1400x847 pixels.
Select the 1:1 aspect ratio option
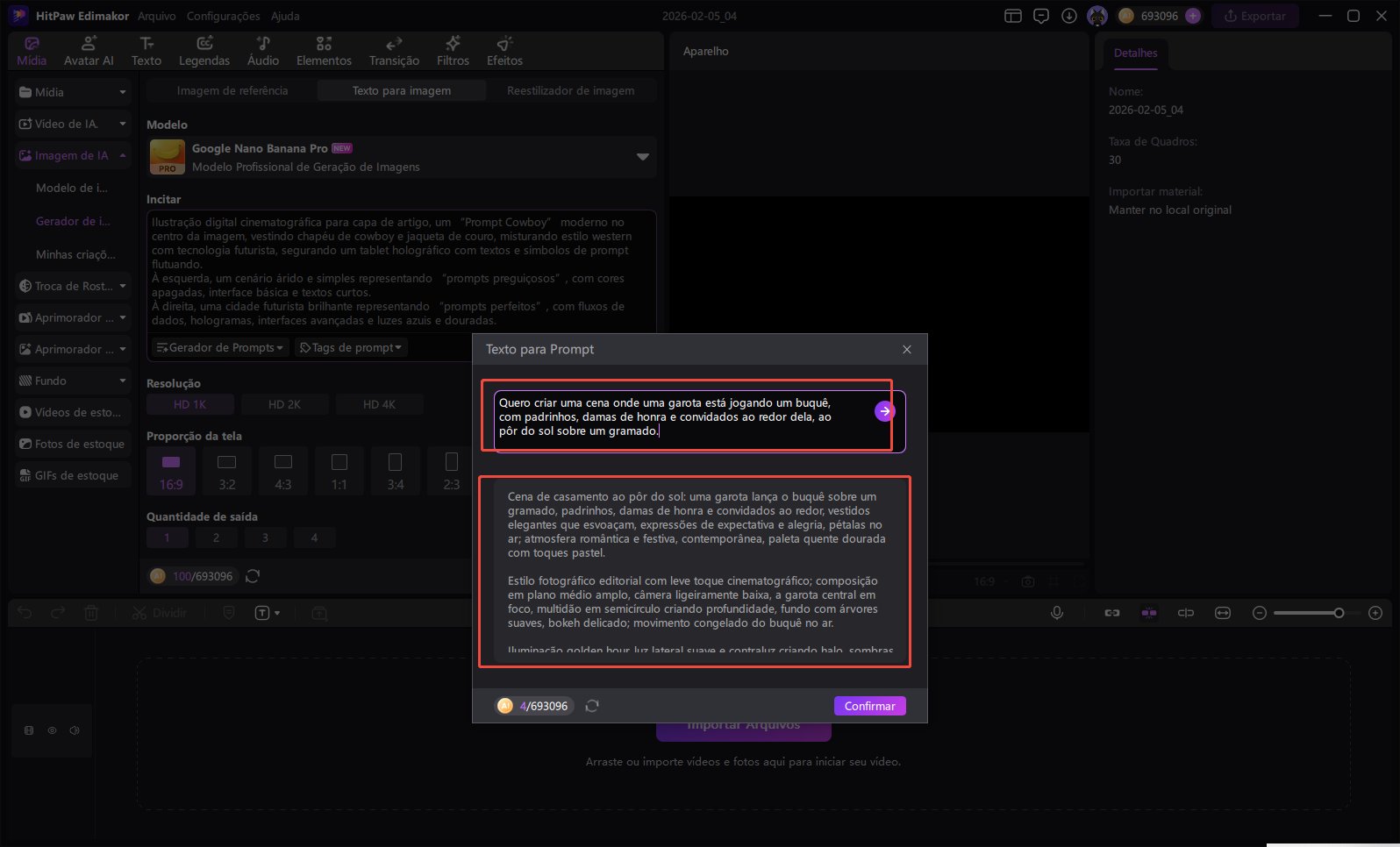339,471
